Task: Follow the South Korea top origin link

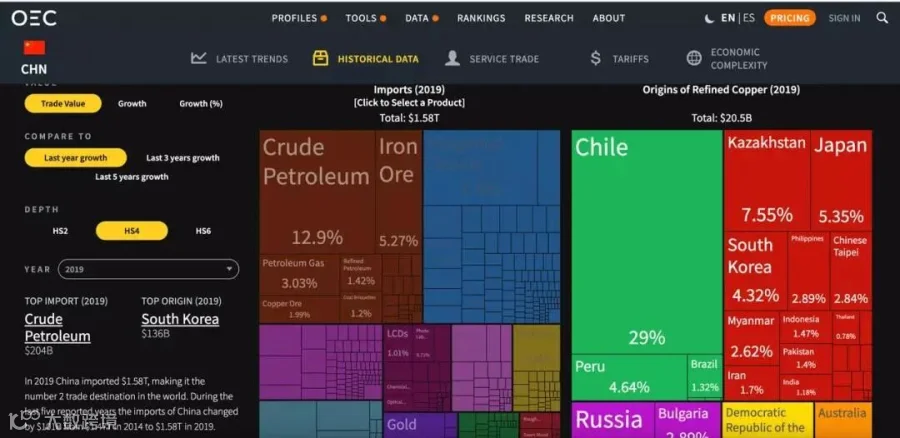Action: click(180, 319)
